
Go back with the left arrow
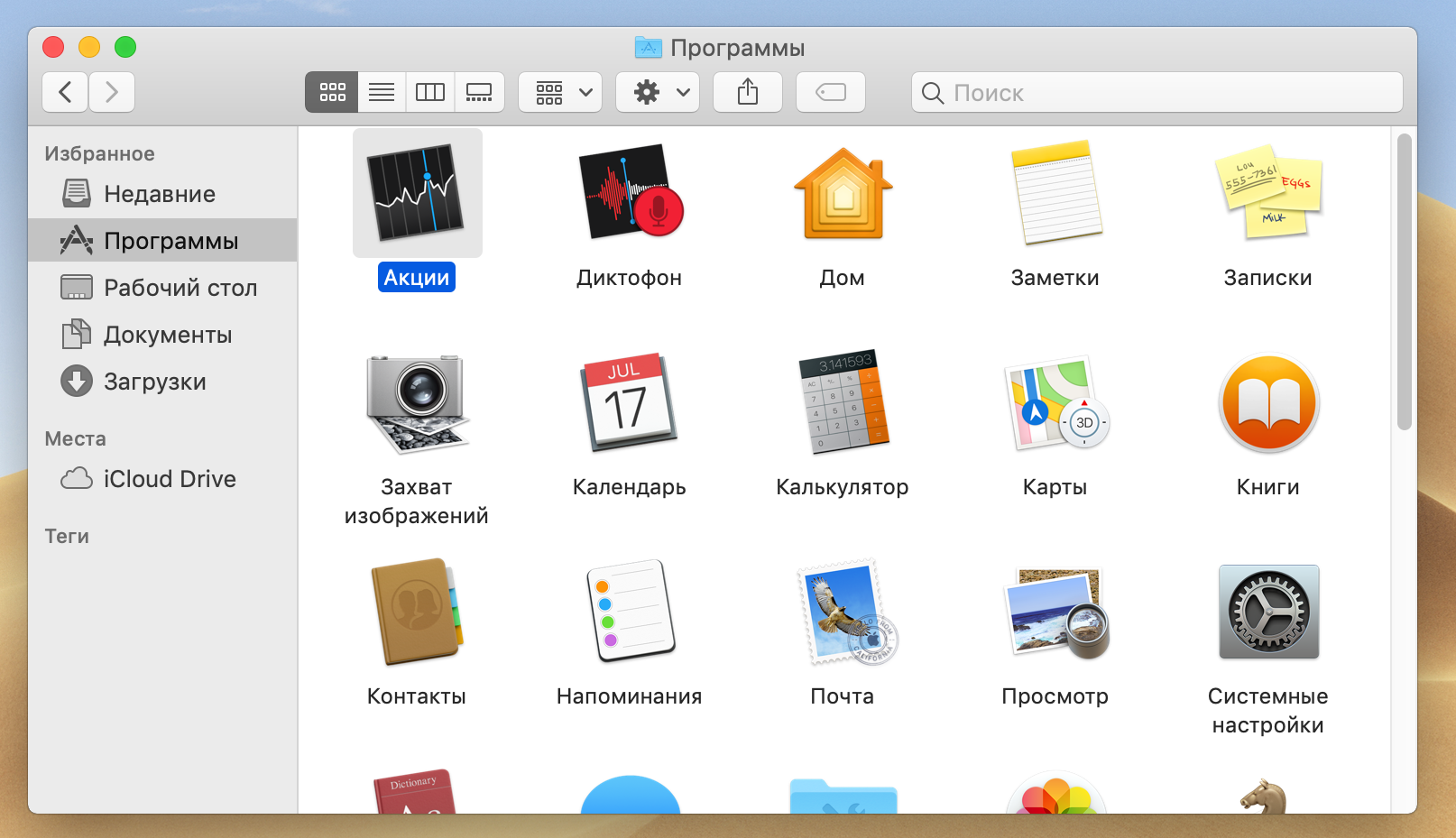[65, 92]
